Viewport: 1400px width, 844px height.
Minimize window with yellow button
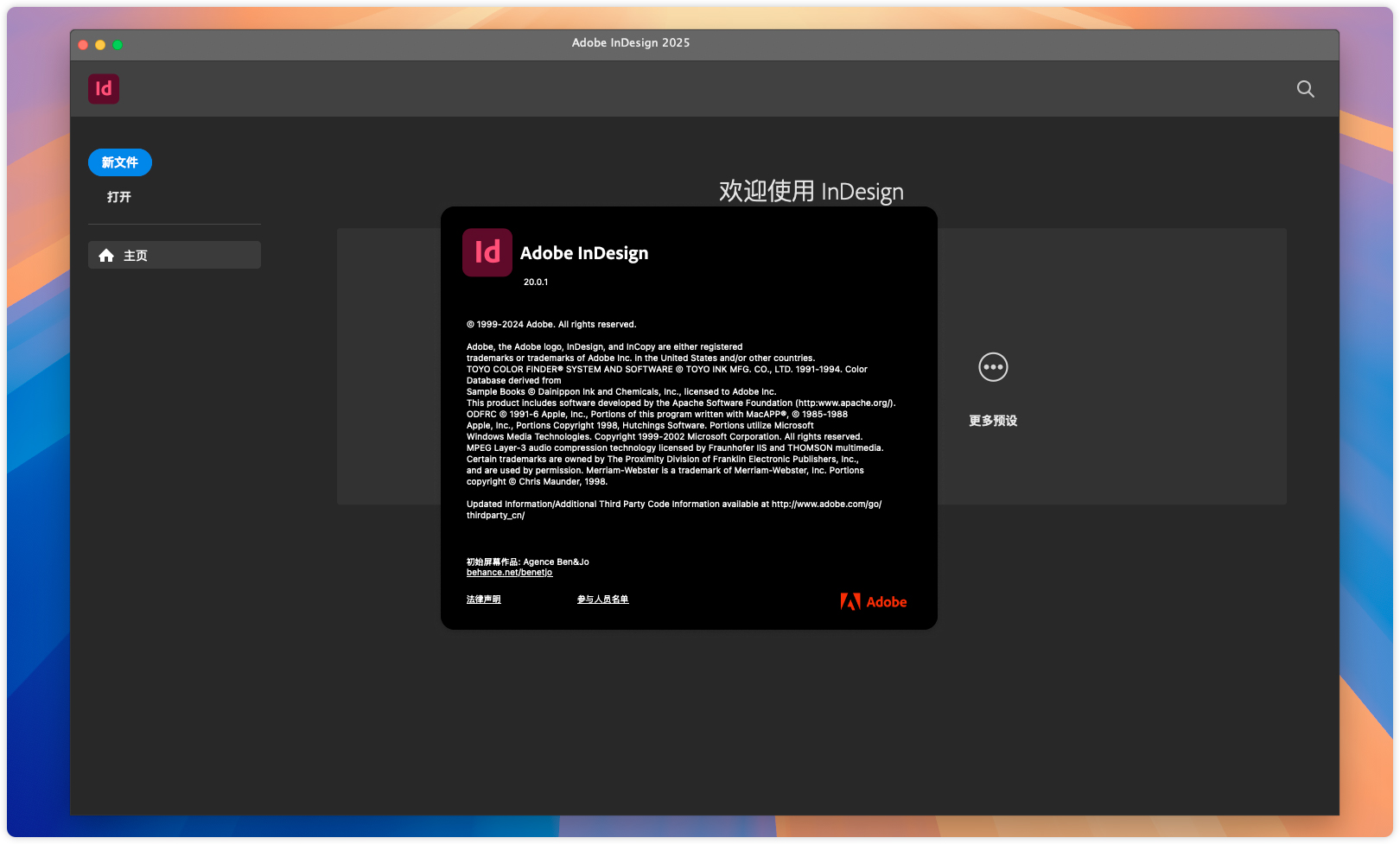[x=100, y=45]
